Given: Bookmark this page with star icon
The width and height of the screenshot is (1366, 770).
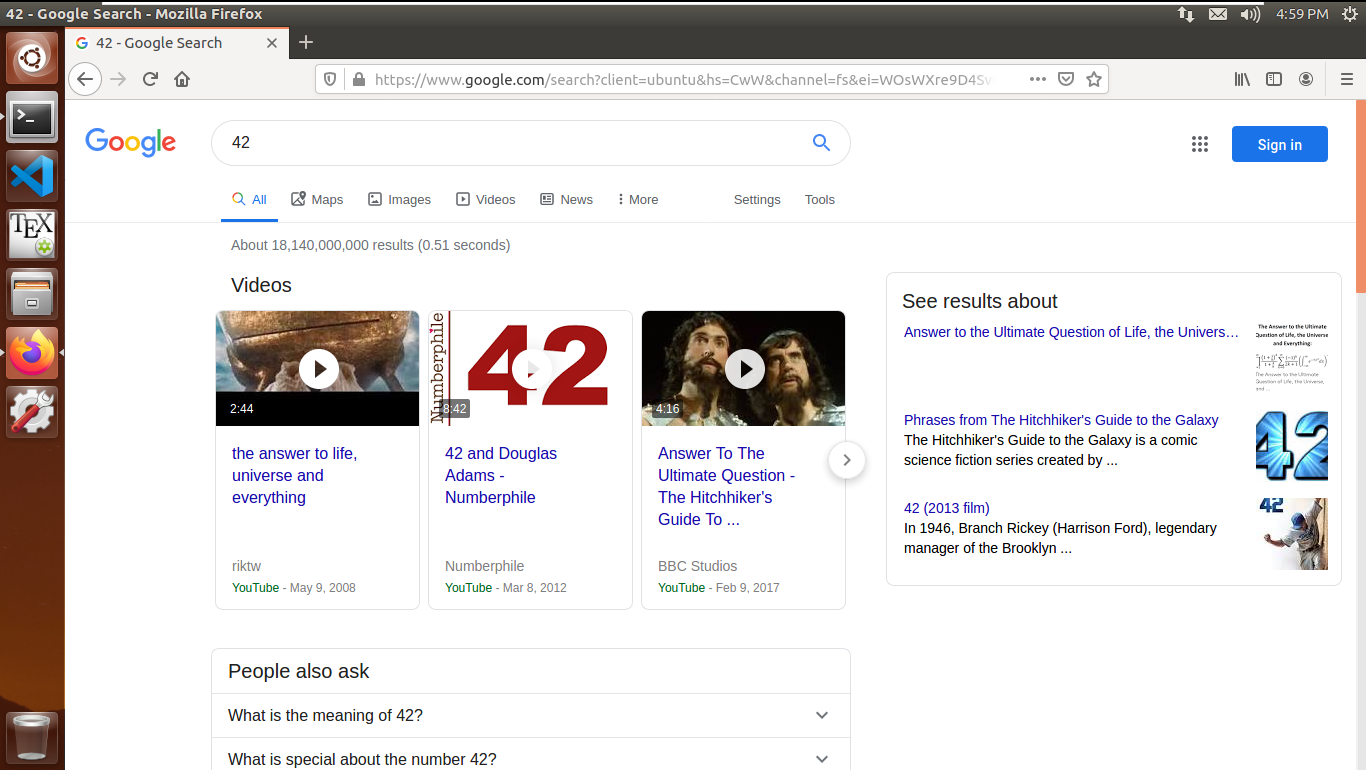Looking at the screenshot, I should [1094, 79].
